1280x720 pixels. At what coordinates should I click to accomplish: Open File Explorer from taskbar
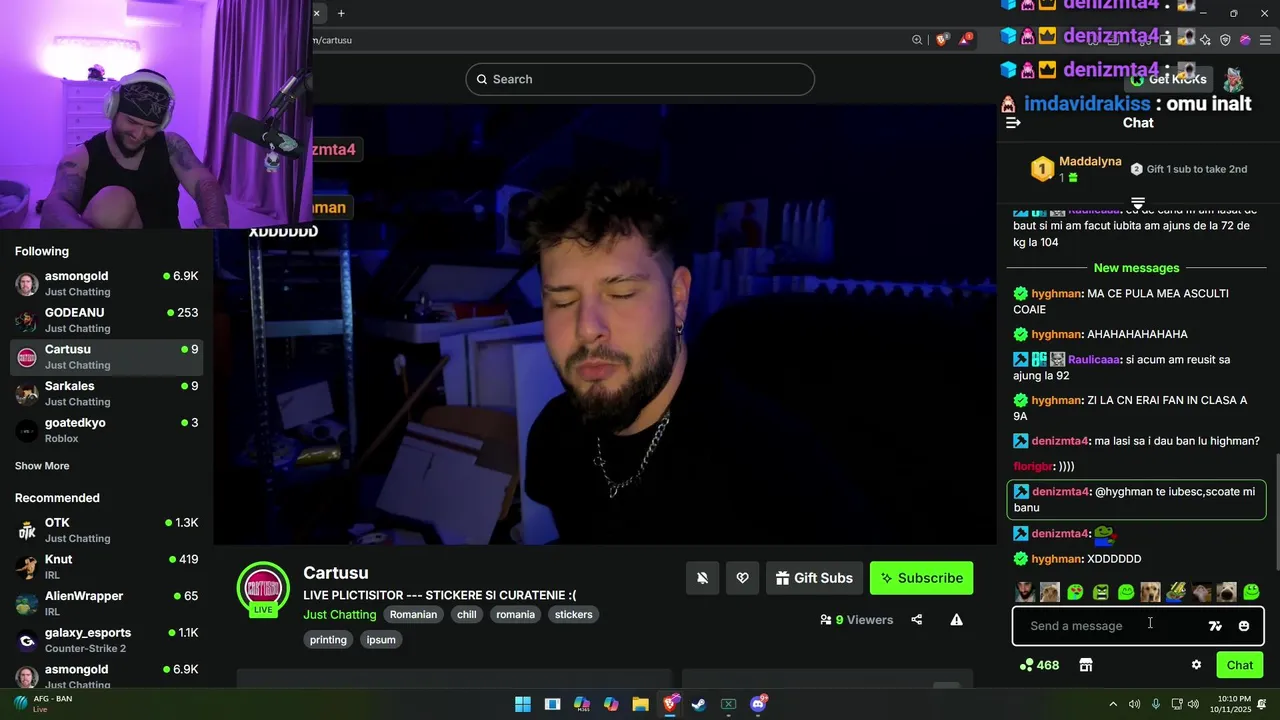point(640,704)
